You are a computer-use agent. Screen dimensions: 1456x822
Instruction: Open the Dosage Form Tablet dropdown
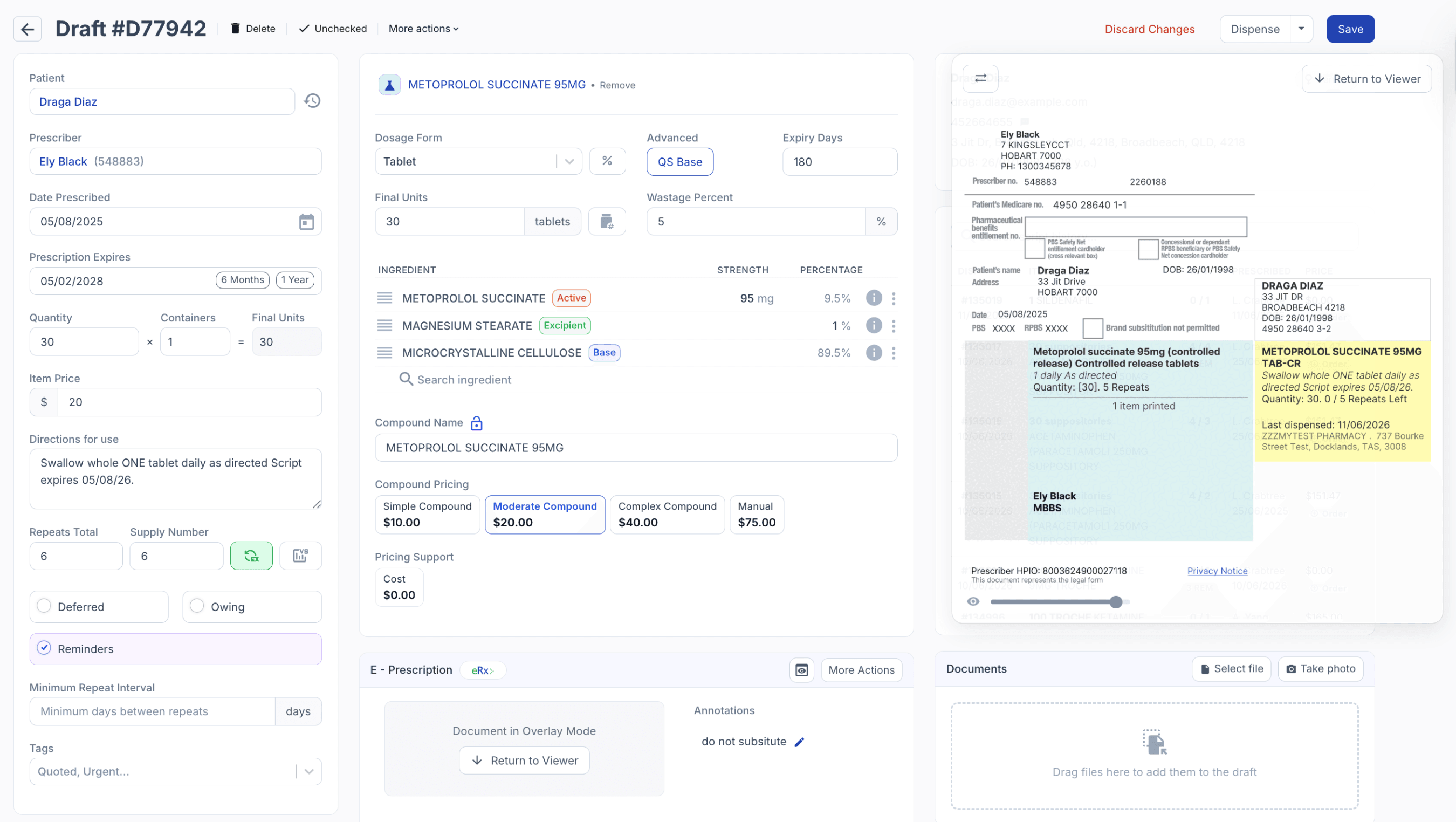(x=478, y=161)
